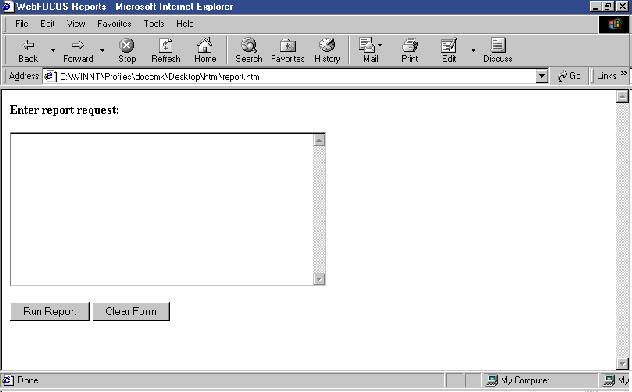The height and width of the screenshot is (392, 632).
Task: Click the Back arrow toolbar icon
Action: pos(28,45)
